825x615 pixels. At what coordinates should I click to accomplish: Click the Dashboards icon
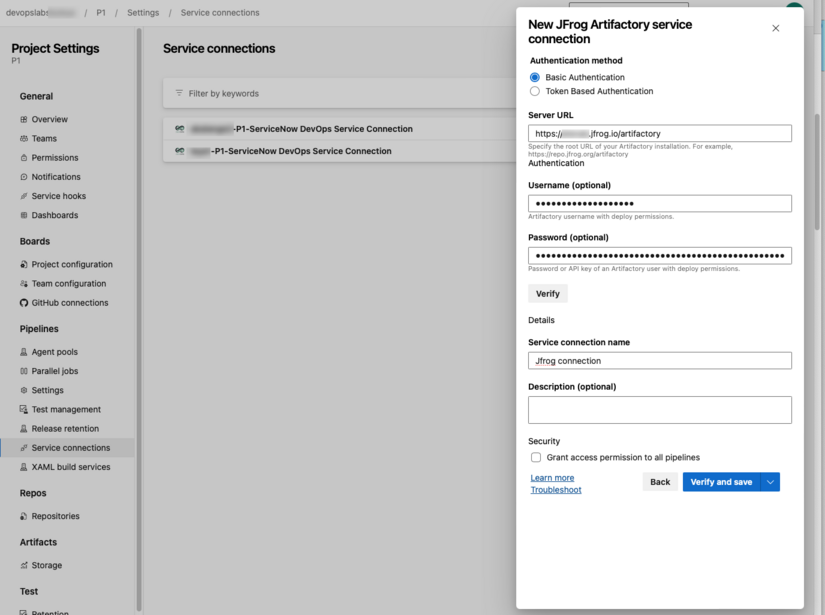point(24,215)
